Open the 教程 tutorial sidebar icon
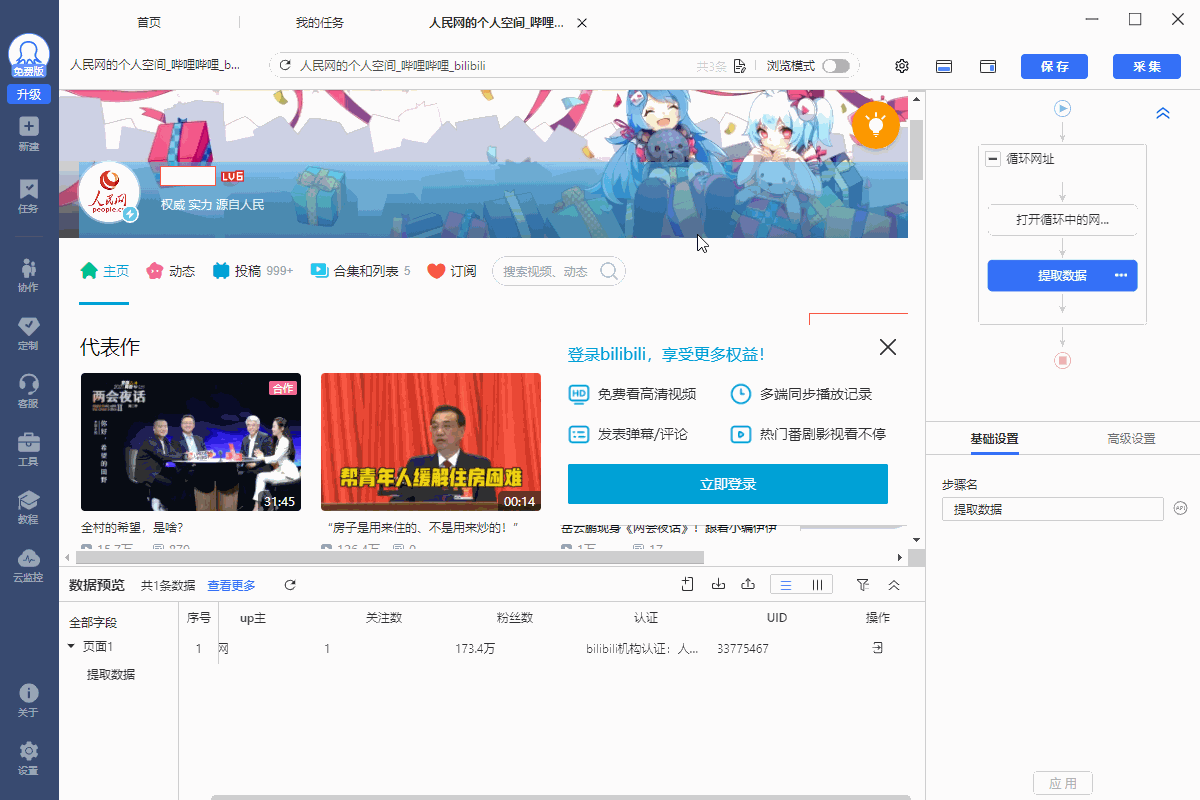1200x800 pixels. click(28, 507)
